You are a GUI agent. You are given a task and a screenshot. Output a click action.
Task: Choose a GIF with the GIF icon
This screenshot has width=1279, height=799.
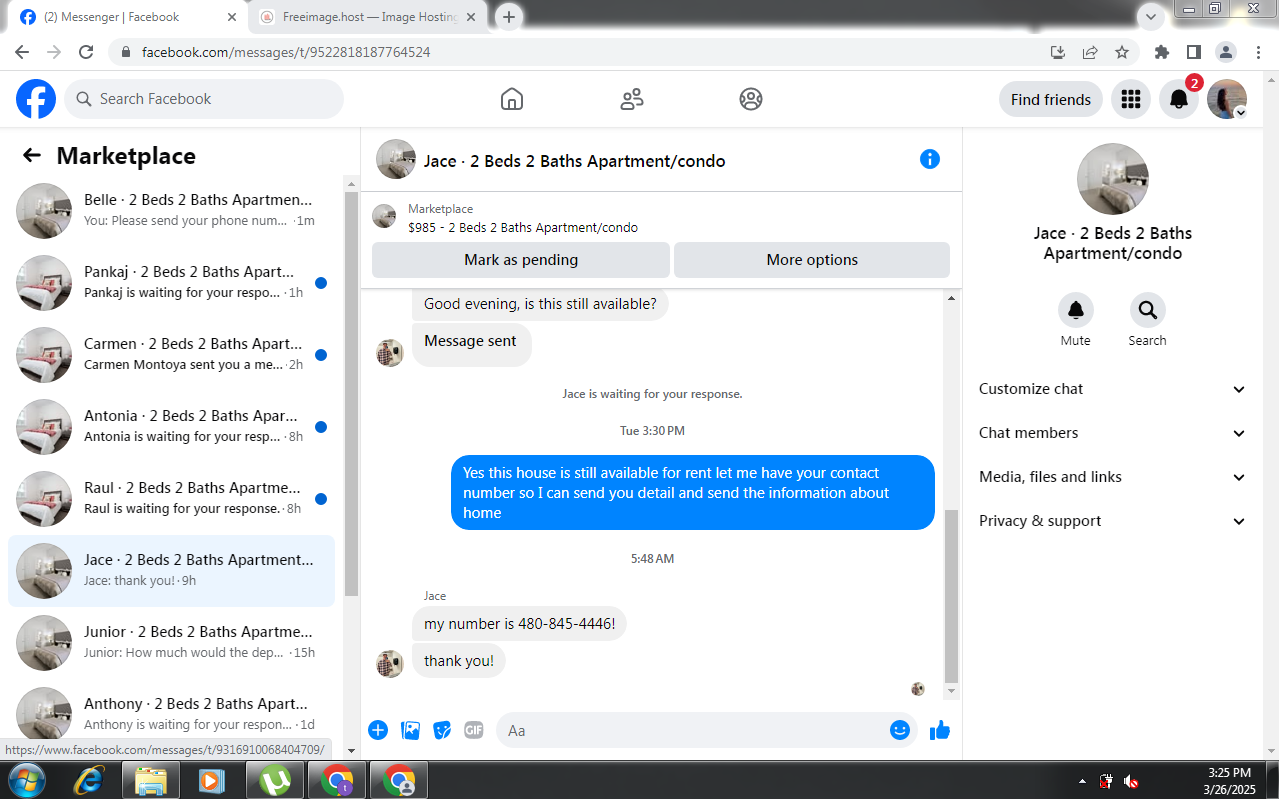tap(474, 730)
